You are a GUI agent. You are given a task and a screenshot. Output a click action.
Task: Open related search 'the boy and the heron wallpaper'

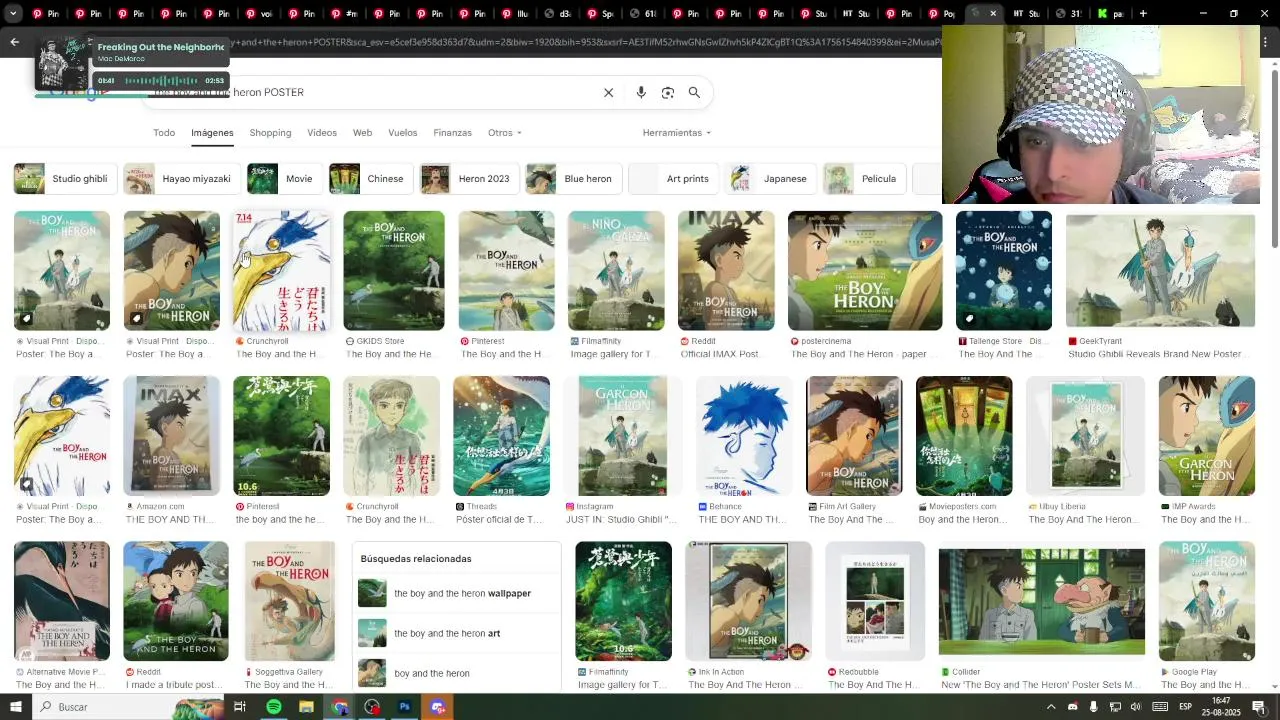pos(457,593)
